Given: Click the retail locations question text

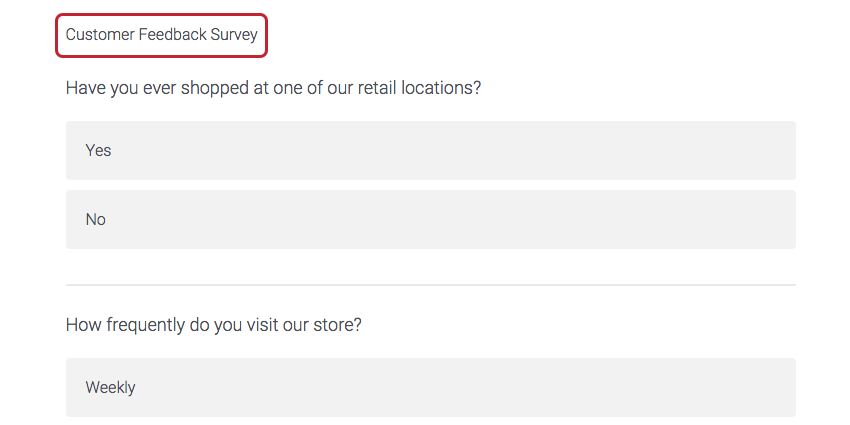Looking at the screenshot, I should pos(273,88).
